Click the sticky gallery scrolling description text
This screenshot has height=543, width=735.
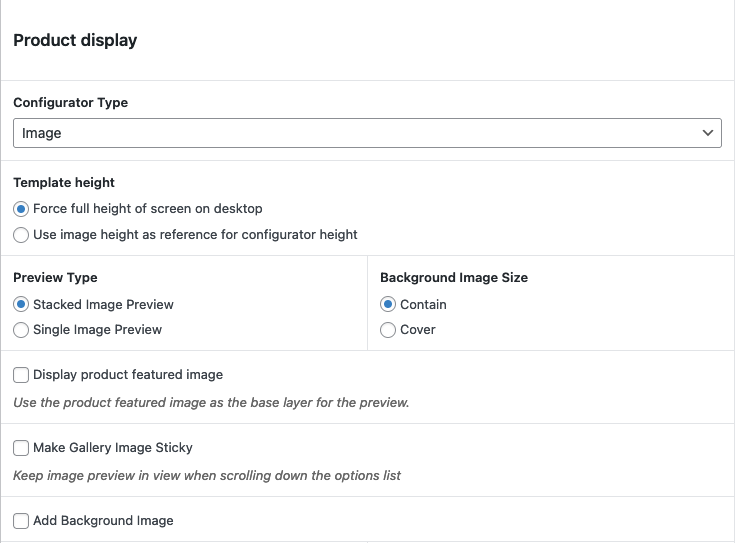pos(207,476)
